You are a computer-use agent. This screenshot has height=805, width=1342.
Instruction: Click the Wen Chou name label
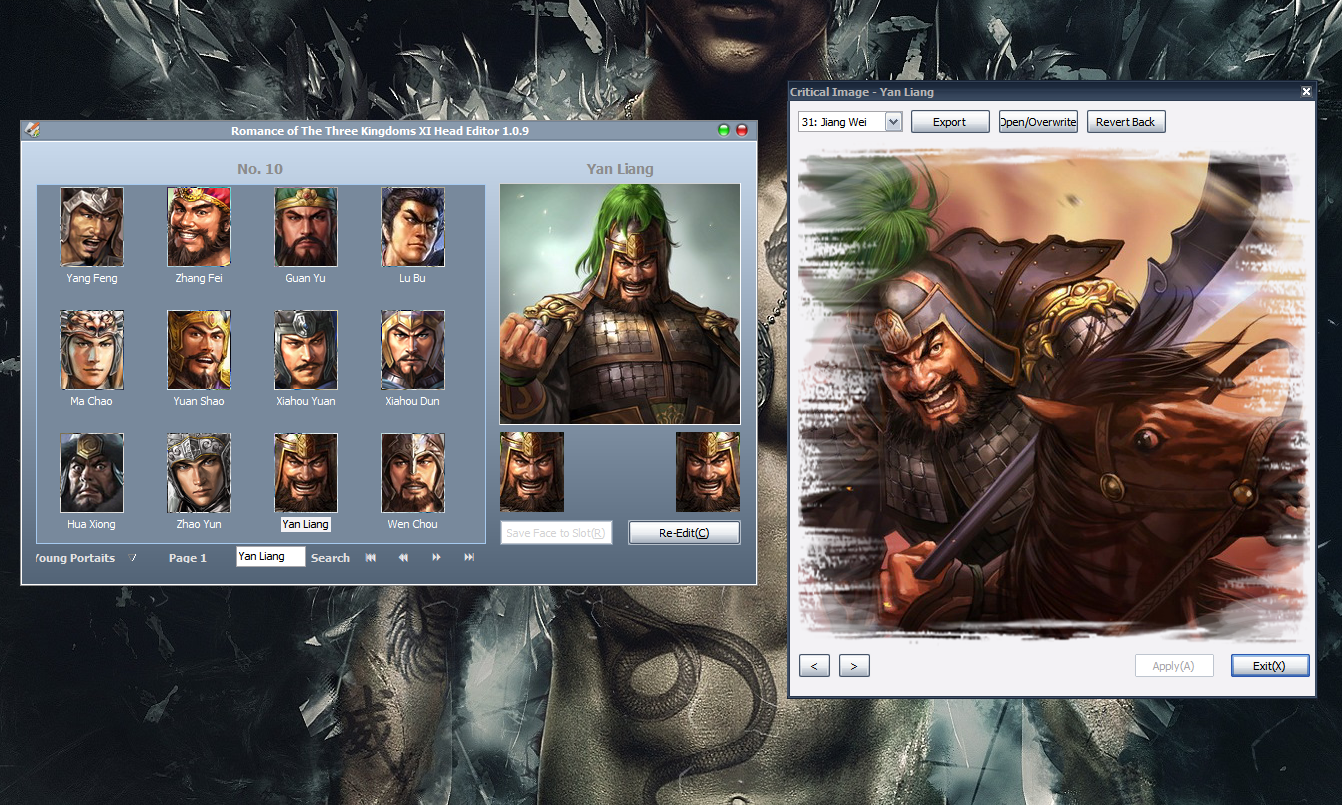coord(413,524)
